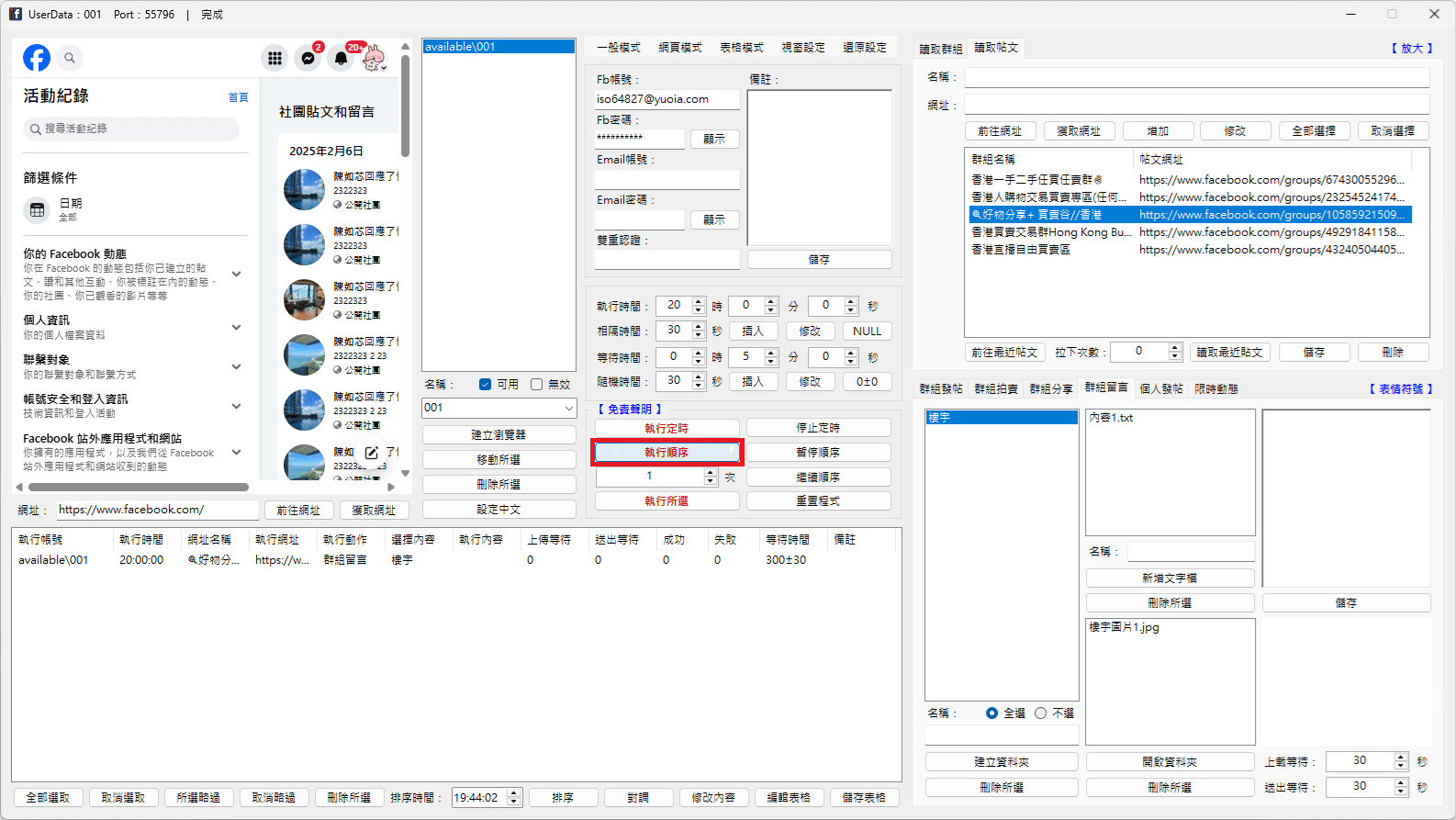Click the pencil edit icon on activity entry
The height and width of the screenshot is (820, 1456).
click(x=372, y=453)
